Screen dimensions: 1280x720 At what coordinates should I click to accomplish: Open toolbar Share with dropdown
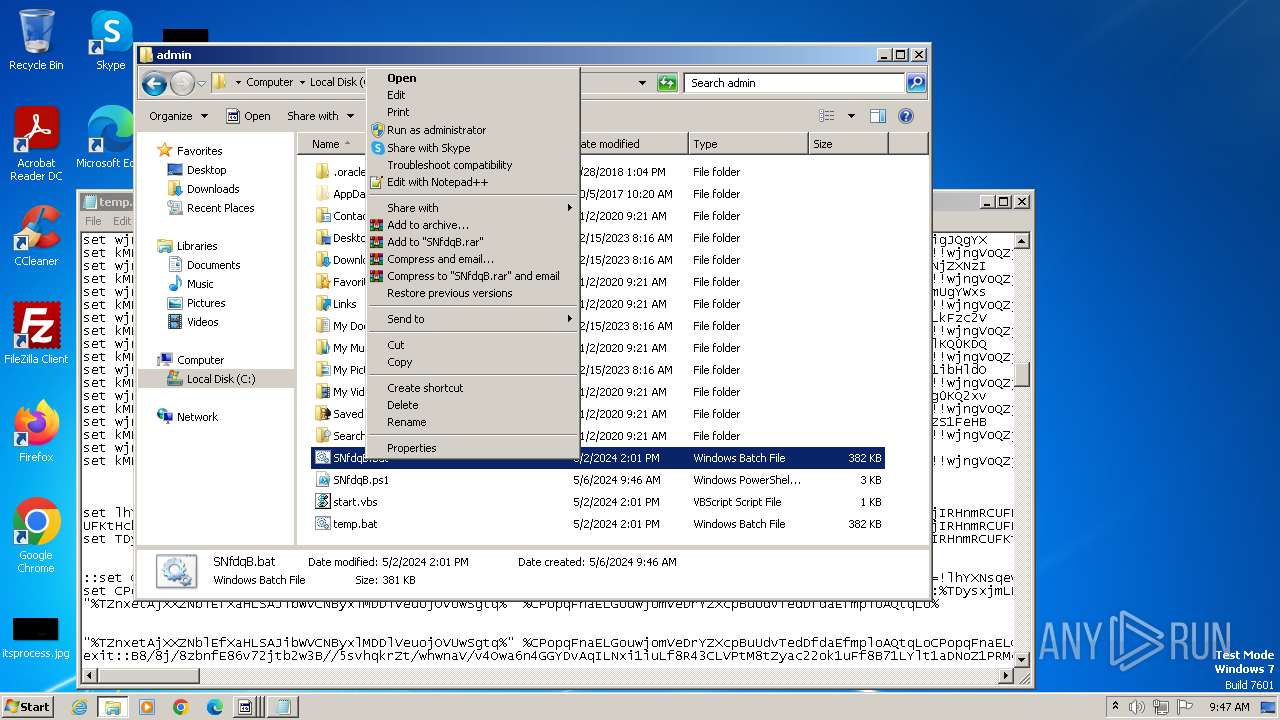pos(320,116)
